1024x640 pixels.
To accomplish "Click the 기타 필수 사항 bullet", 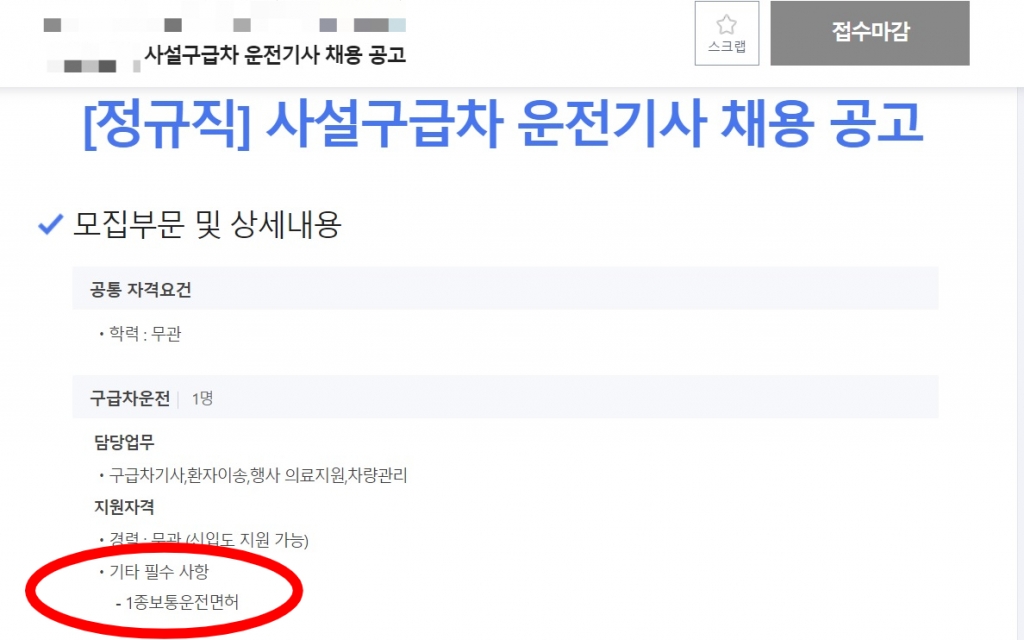I will [154, 571].
